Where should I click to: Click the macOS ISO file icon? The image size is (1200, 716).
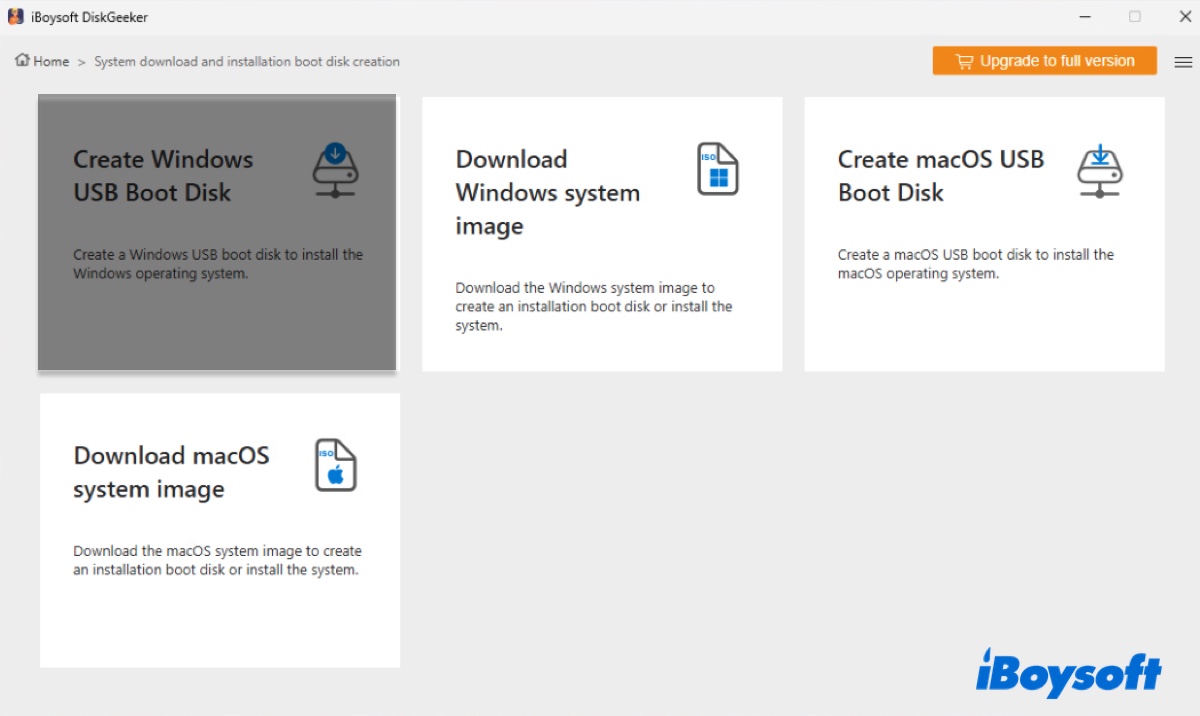coord(335,465)
